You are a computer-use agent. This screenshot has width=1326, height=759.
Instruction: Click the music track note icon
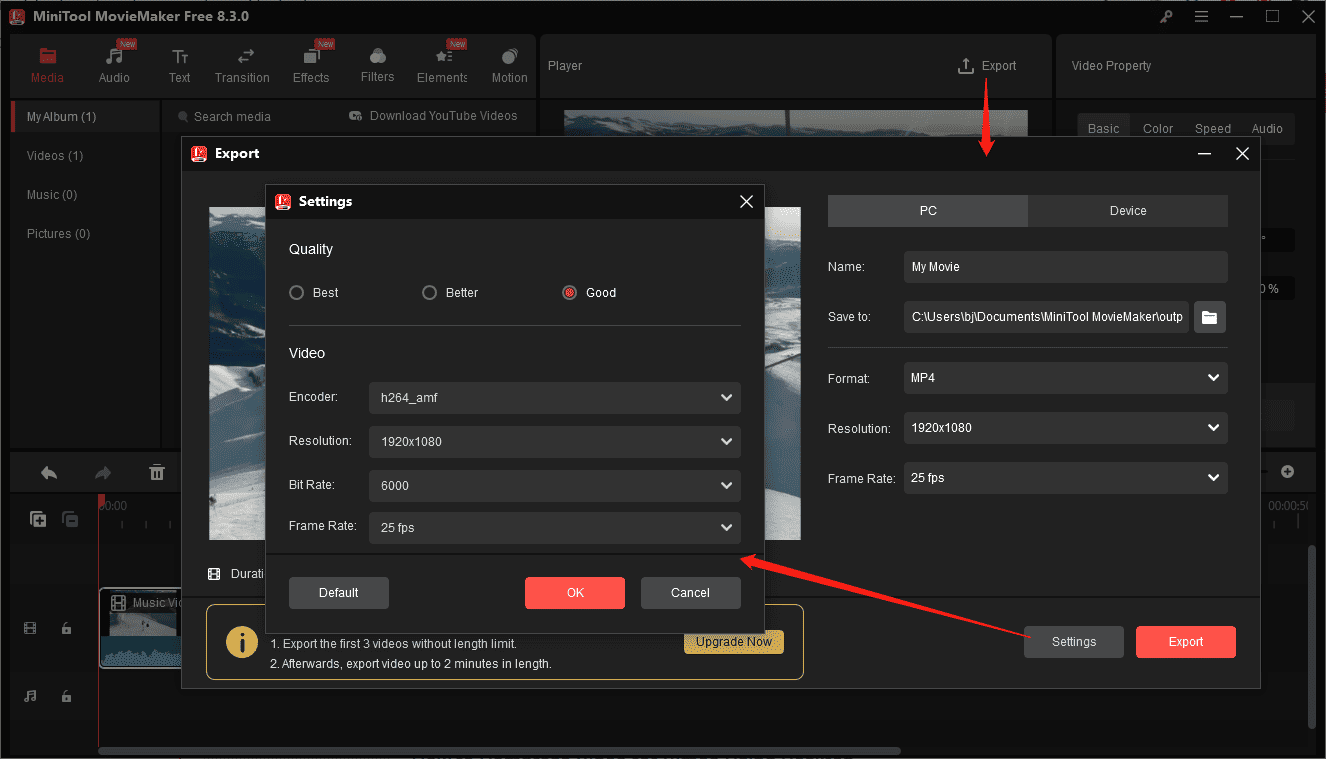point(30,696)
